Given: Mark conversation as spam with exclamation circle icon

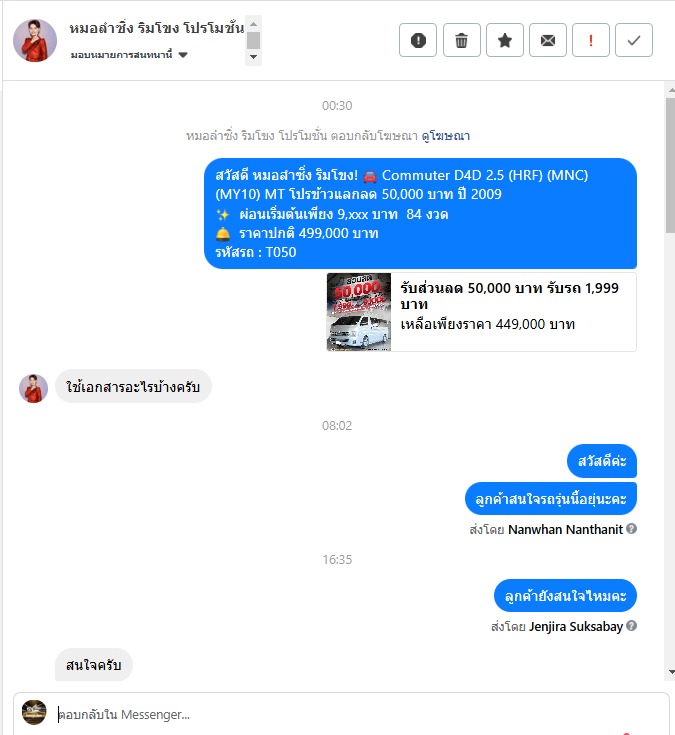Looking at the screenshot, I should tap(418, 40).
